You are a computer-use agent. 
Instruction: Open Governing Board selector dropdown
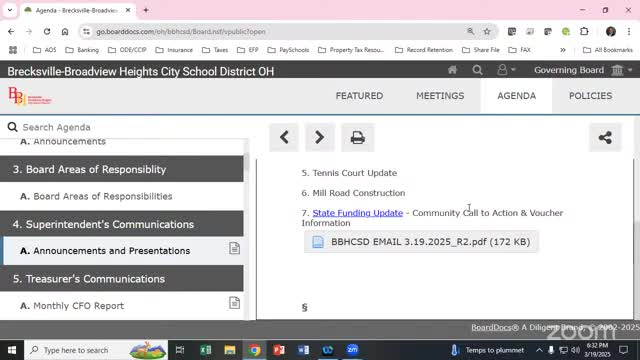pyautogui.click(x=583, y=70)
